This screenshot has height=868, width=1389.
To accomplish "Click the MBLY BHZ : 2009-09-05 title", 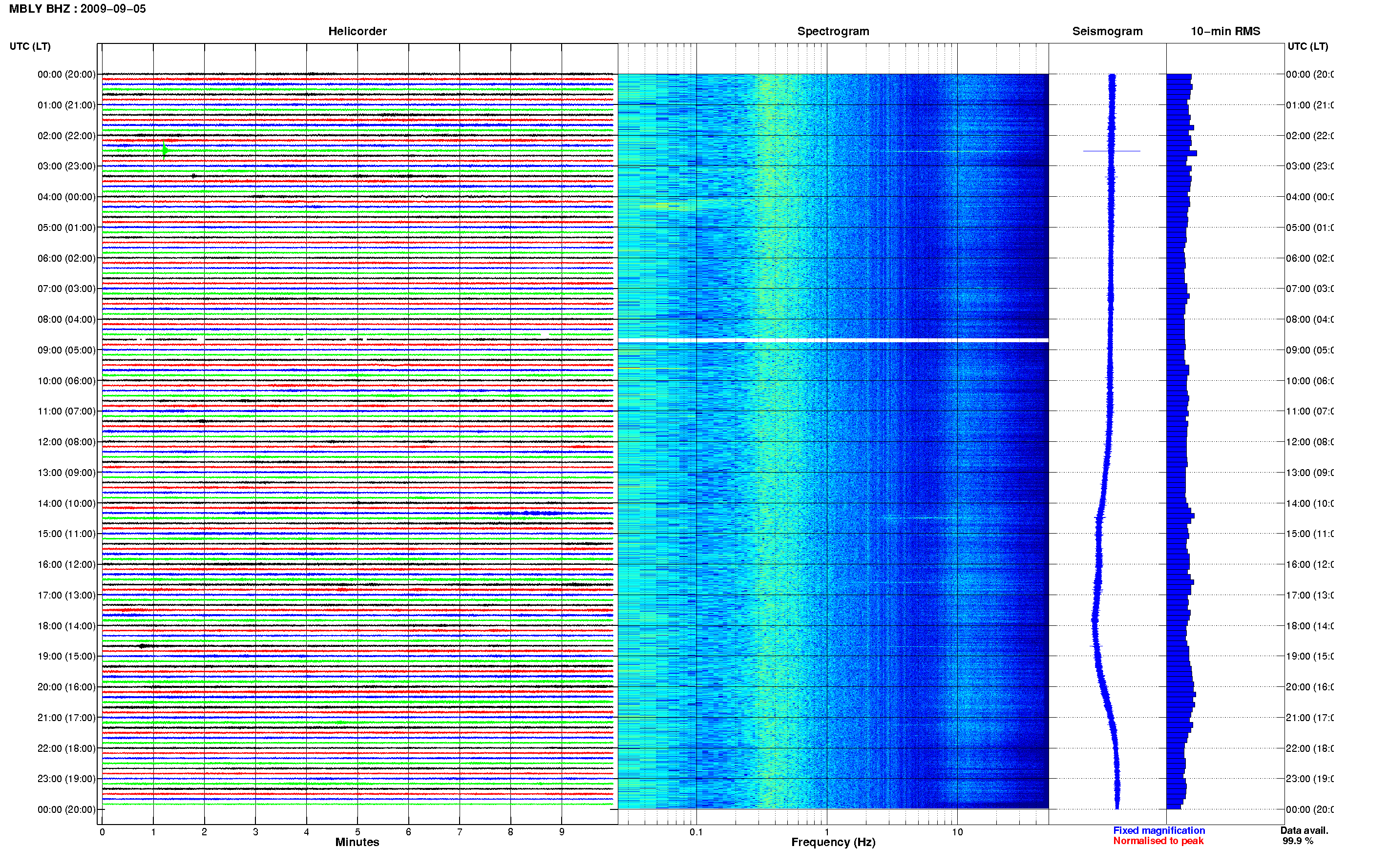I will (78, 9).
